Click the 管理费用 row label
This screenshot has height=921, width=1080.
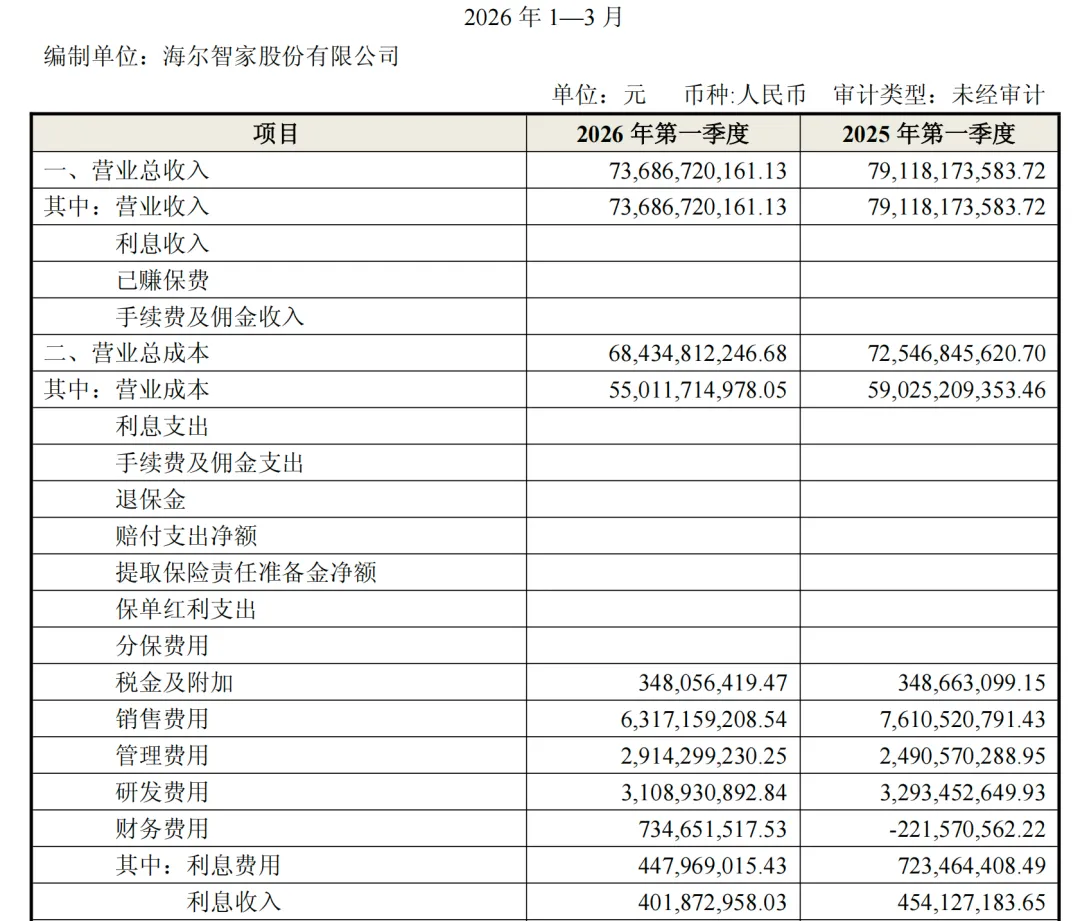[163, 756]
